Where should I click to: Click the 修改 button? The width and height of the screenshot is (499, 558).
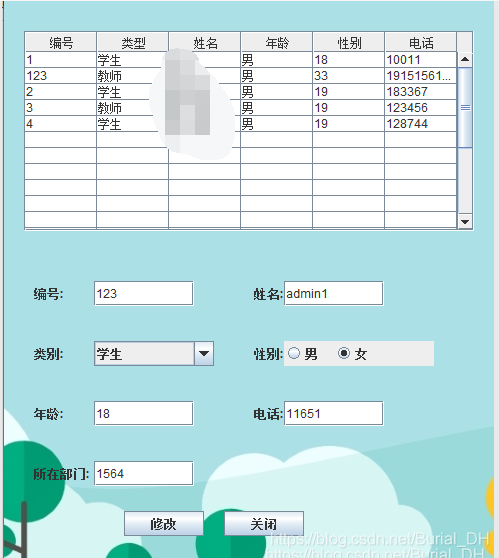tap(164, 523)
